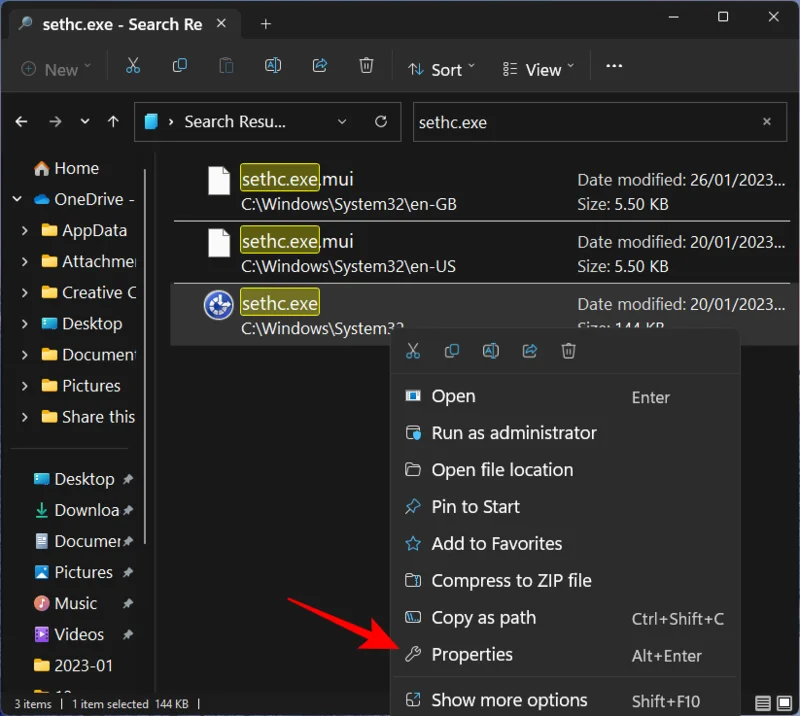Toggle Pin to Start for sethc.exe

(x=474, y=506)
